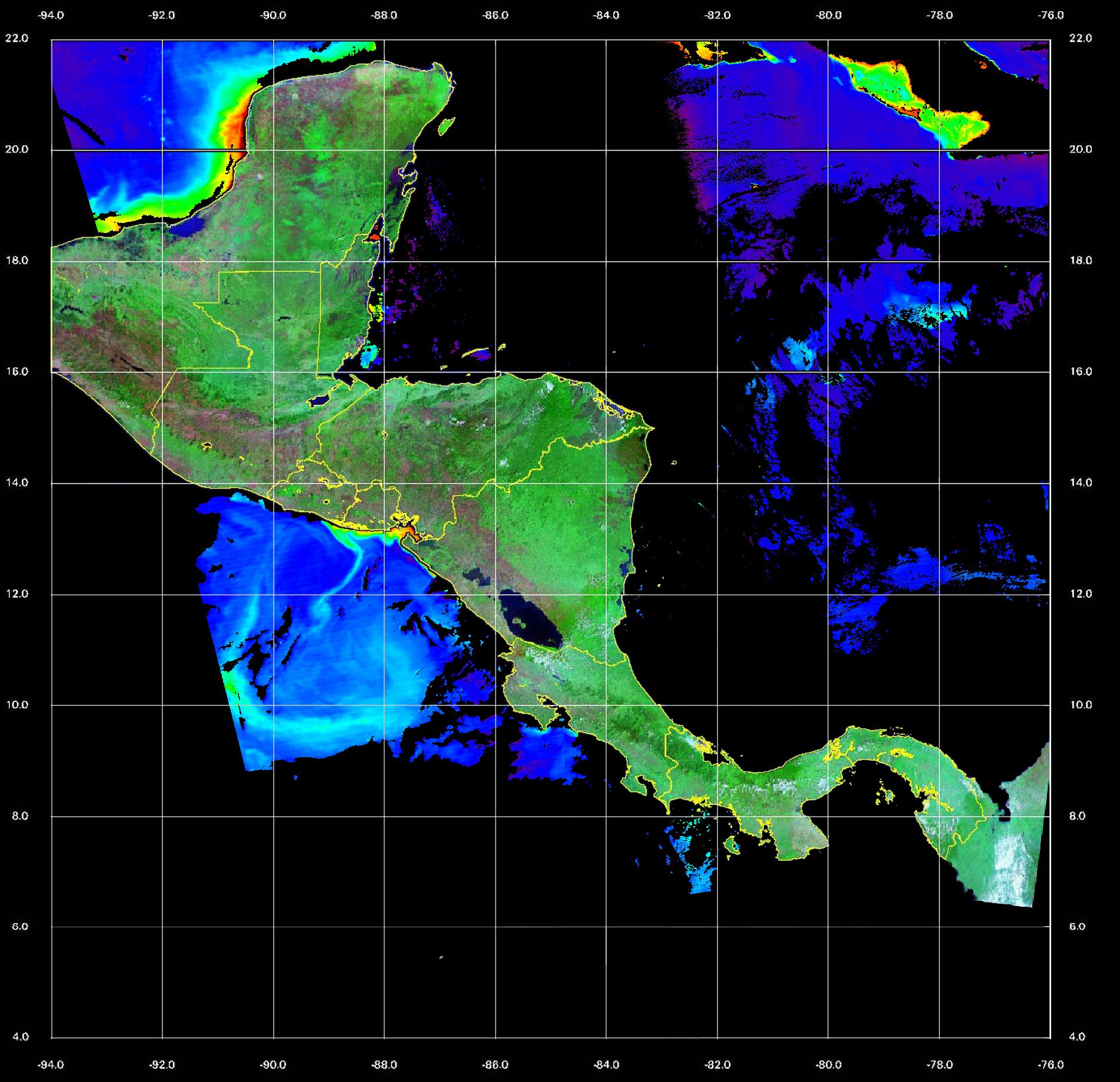Click the right axis label 10.0

[x=1080, y=705]
